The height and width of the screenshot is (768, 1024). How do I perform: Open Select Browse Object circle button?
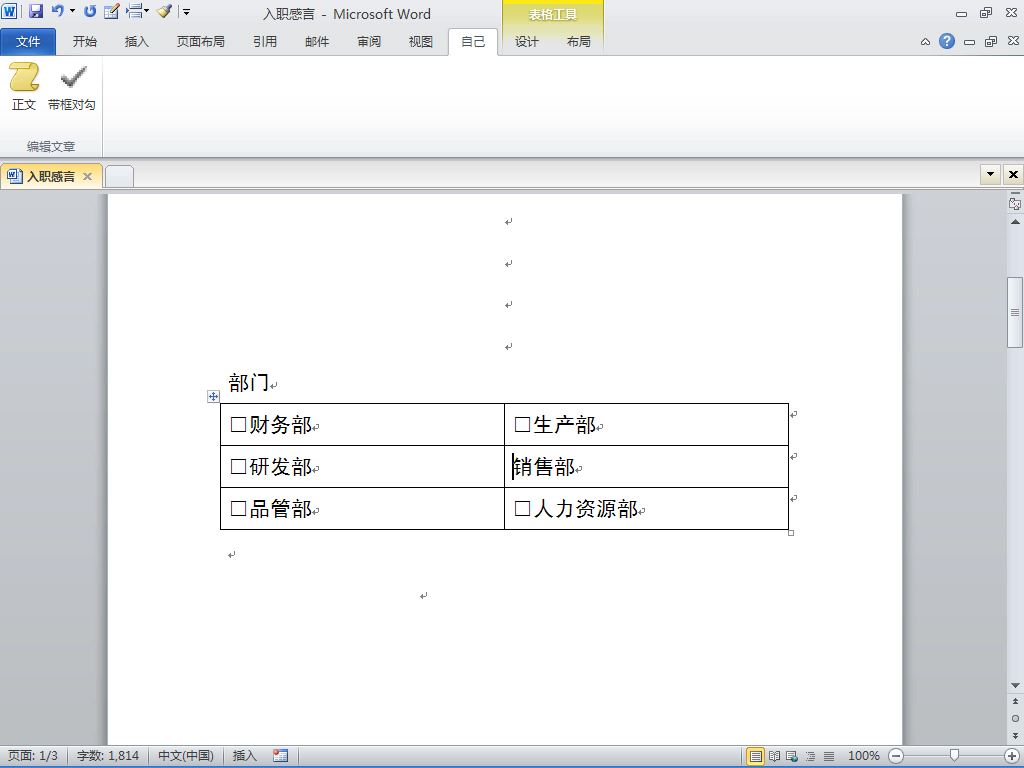pos(1015,718)
